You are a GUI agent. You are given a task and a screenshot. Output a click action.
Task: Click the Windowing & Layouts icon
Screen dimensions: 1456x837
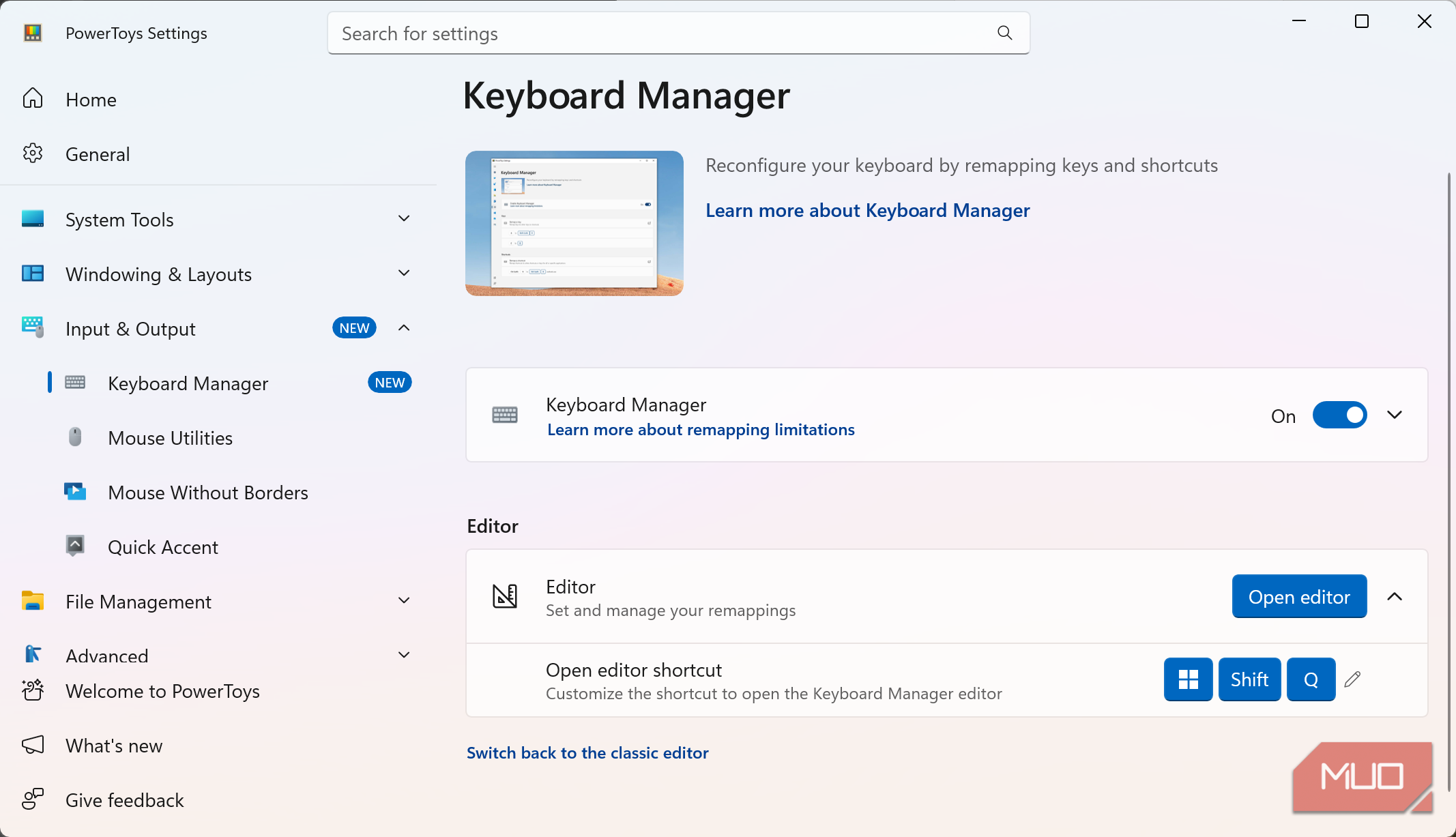[x=33, y=274]
